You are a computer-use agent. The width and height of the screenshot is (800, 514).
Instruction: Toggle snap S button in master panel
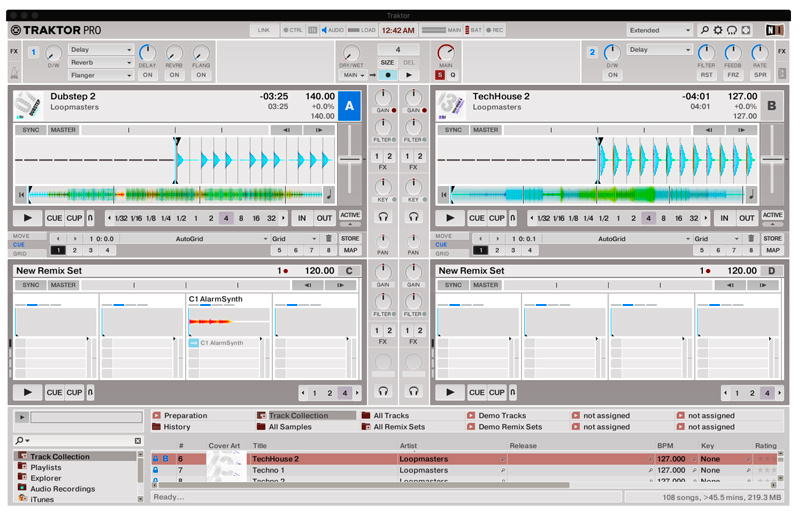[440, 75]
